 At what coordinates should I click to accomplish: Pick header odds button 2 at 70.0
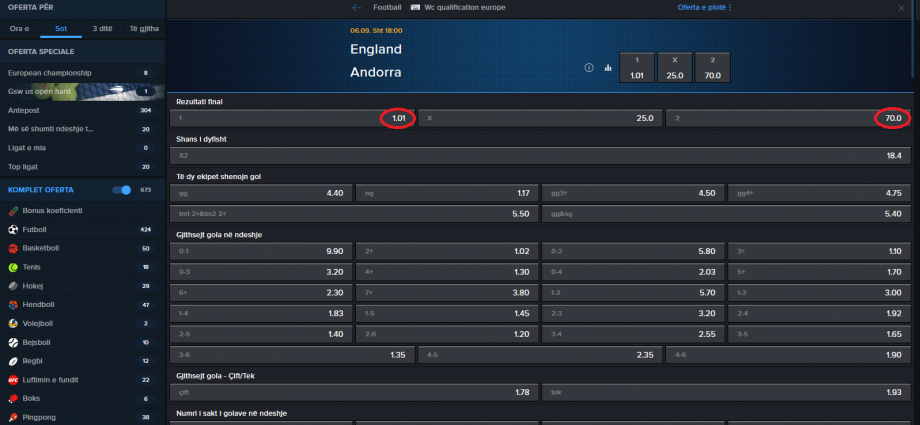(712, 68)
